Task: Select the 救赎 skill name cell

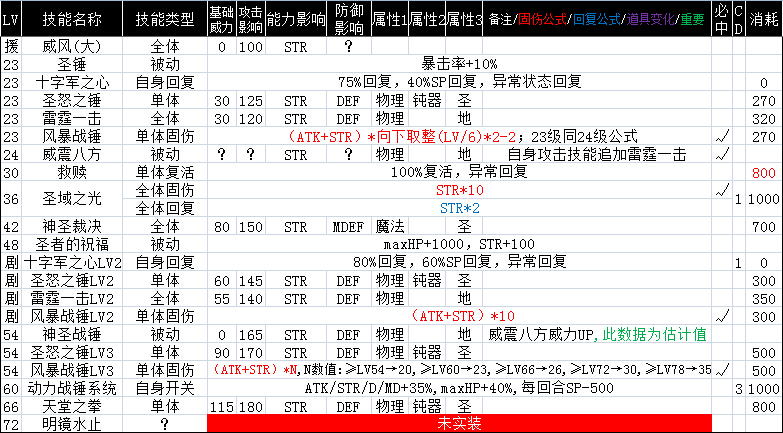Action: tap(72, 172)
